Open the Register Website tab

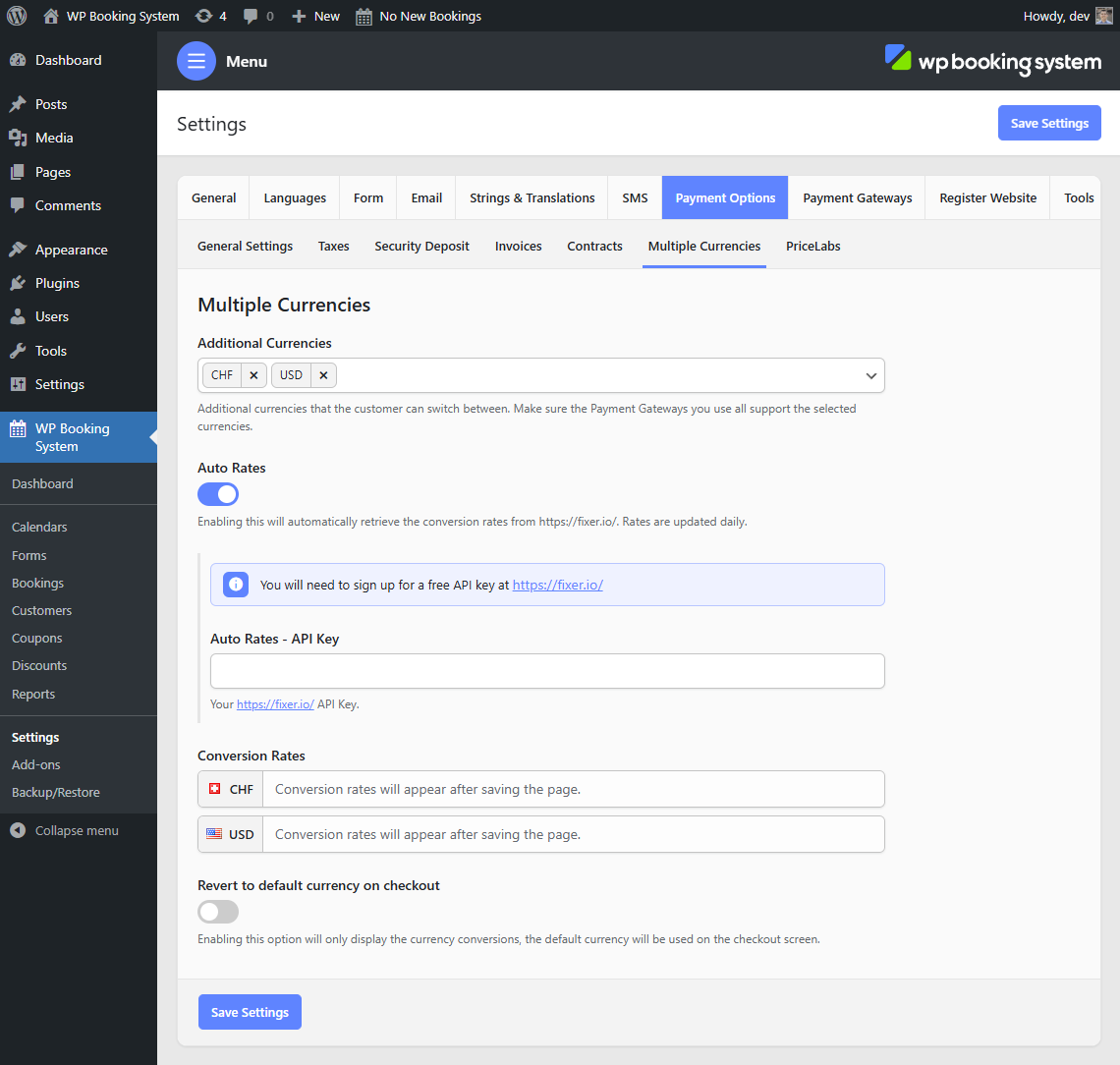tap(987, 197)
